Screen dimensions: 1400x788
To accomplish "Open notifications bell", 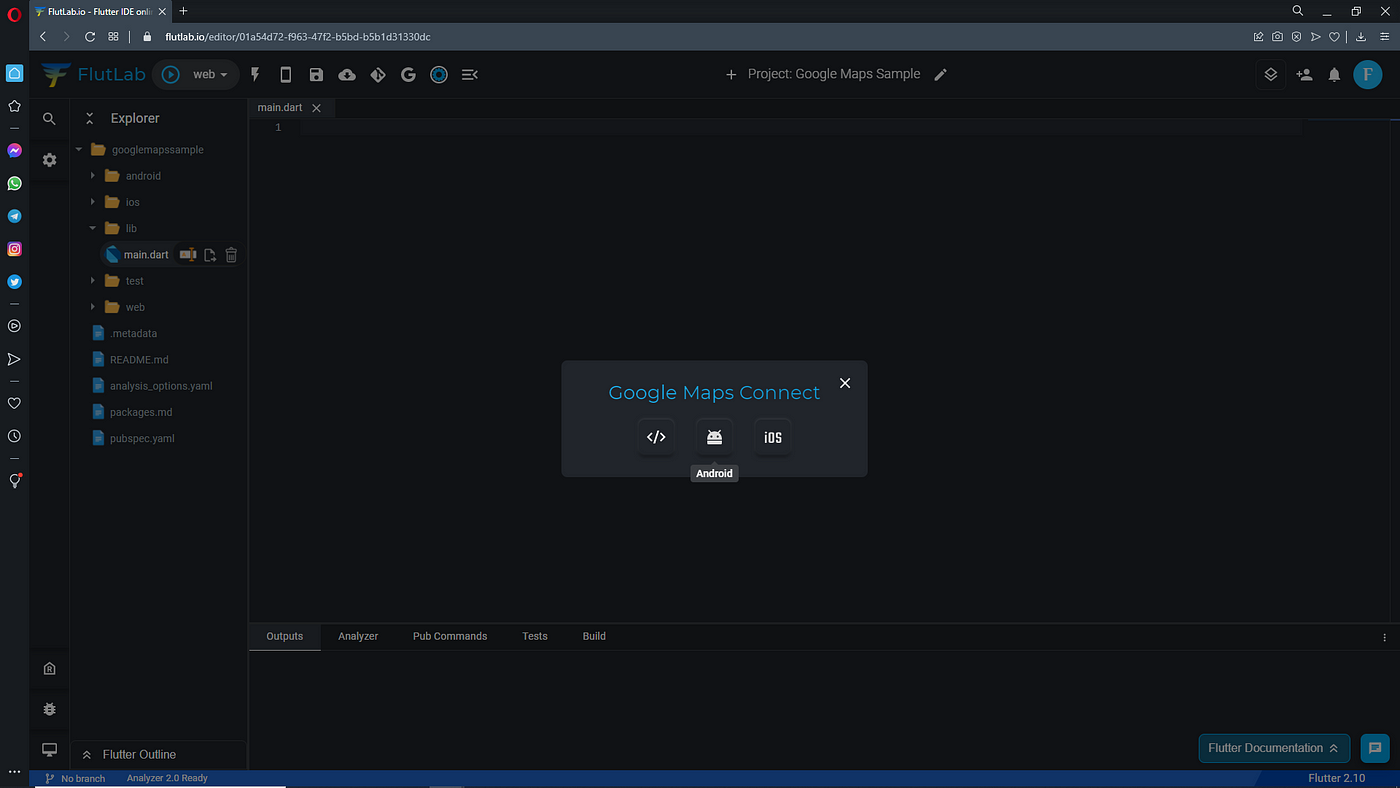I will pos(1334,74).
